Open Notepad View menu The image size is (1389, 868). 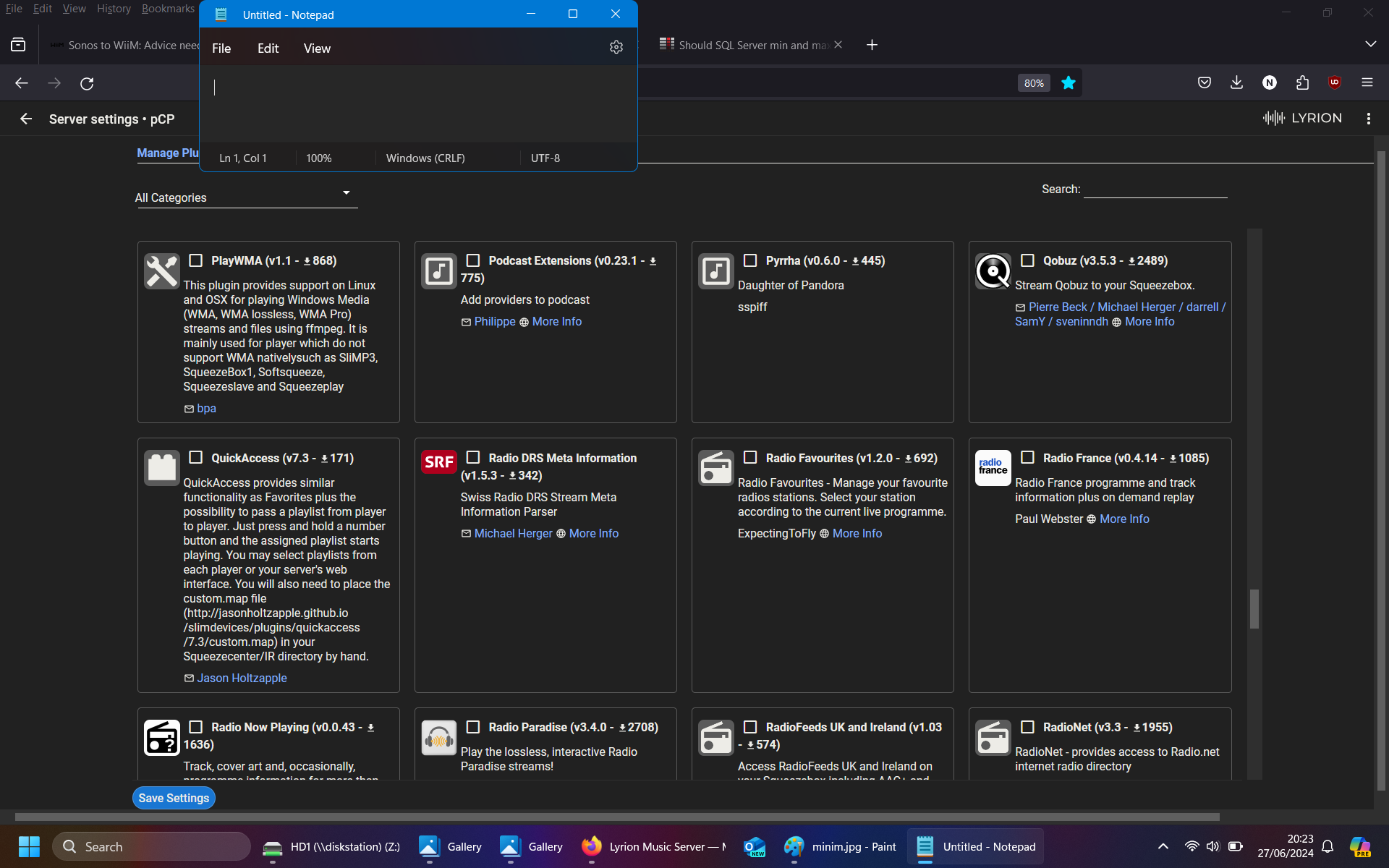click(x=317, y=48)
